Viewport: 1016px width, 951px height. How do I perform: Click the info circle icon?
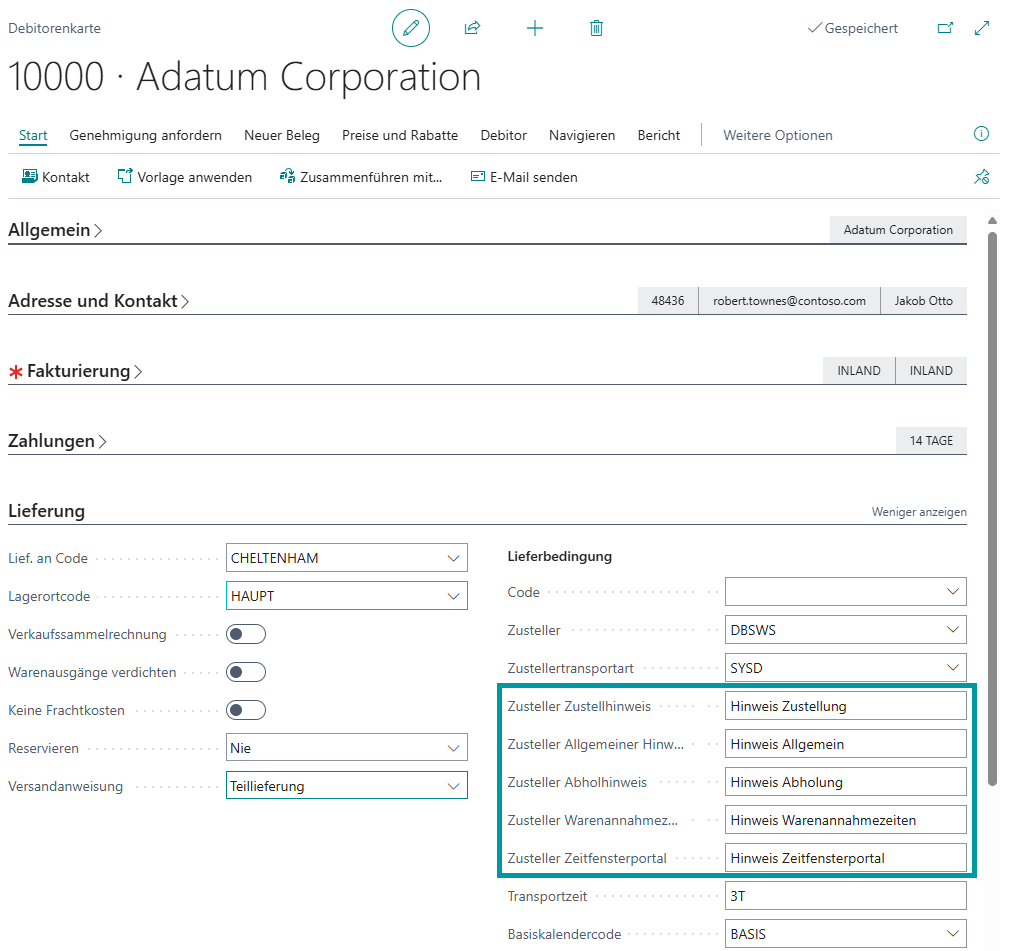981,134
